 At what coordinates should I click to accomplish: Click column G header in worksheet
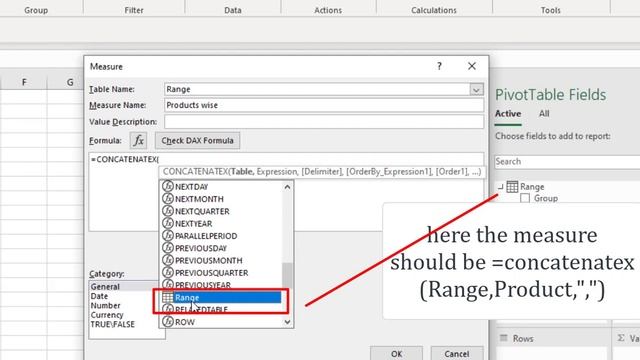(70, 82)
